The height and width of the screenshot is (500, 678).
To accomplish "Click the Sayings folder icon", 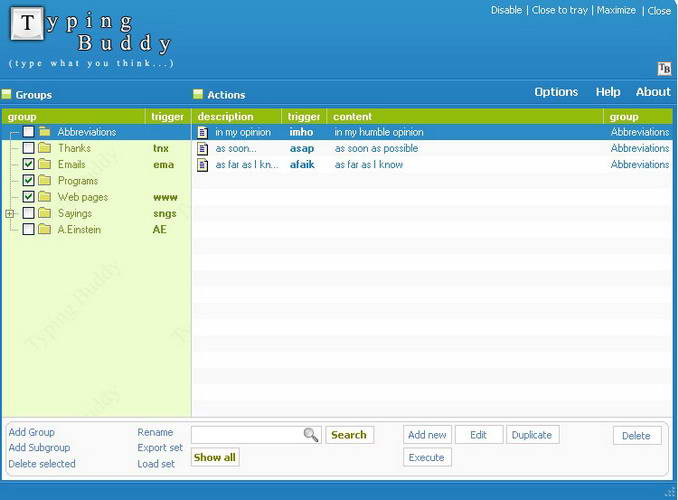I will (45, 213).
